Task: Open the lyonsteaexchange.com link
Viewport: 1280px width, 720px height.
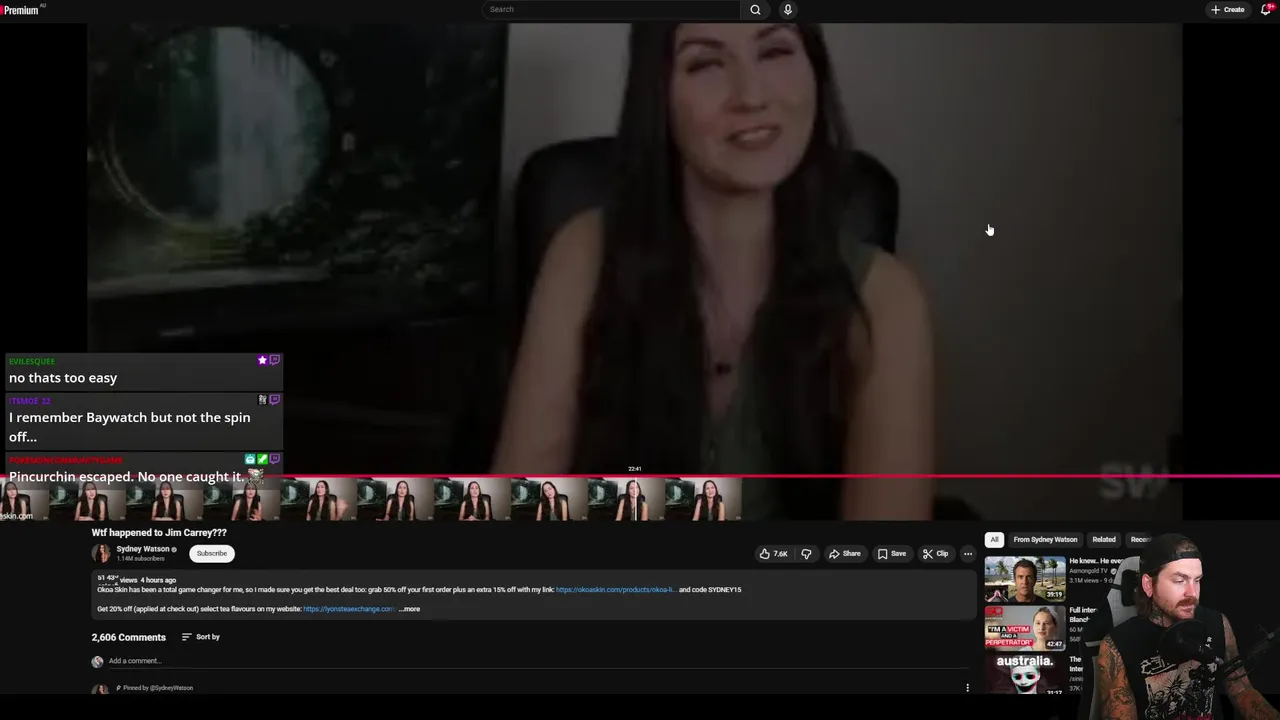Action: [349, 609]
